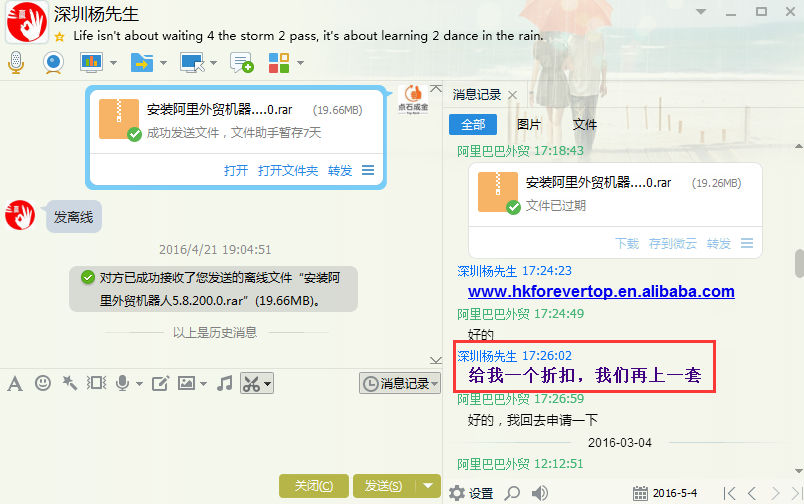Record a voice message in toolbar

coord(122,383)
